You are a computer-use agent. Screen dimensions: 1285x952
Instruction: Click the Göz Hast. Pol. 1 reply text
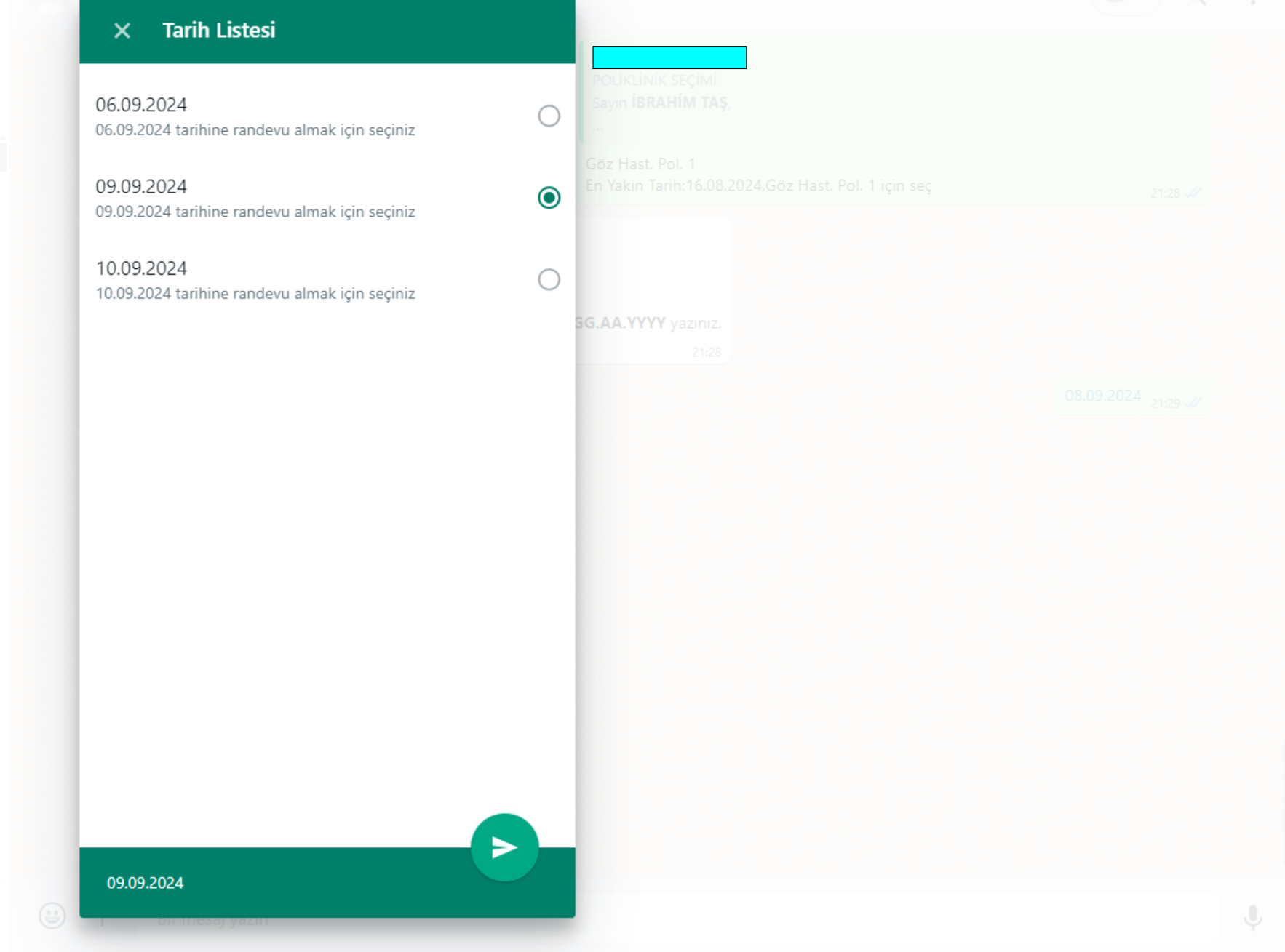tap(640, 164)
